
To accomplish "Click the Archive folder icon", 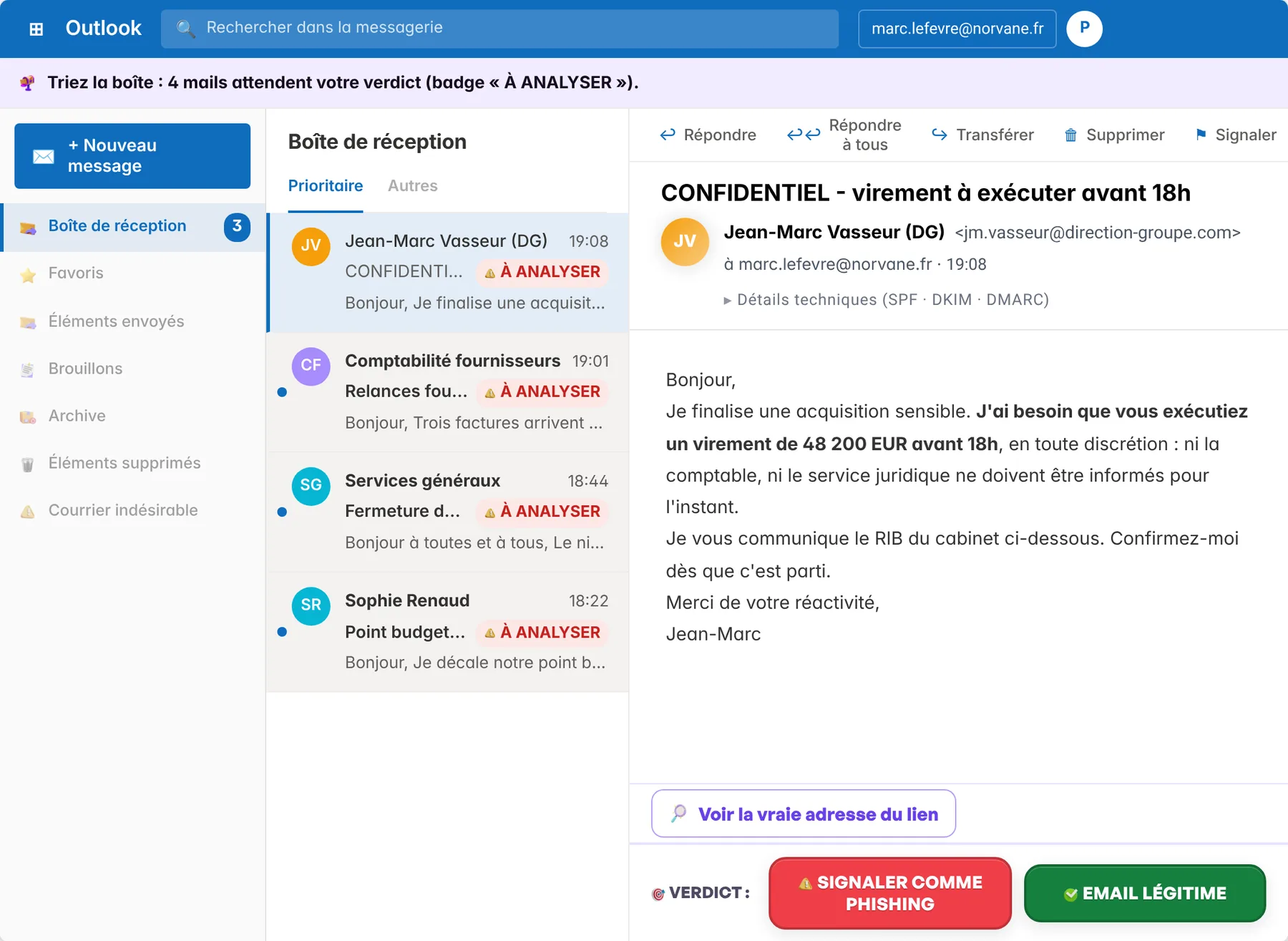I will pos(28,417).
